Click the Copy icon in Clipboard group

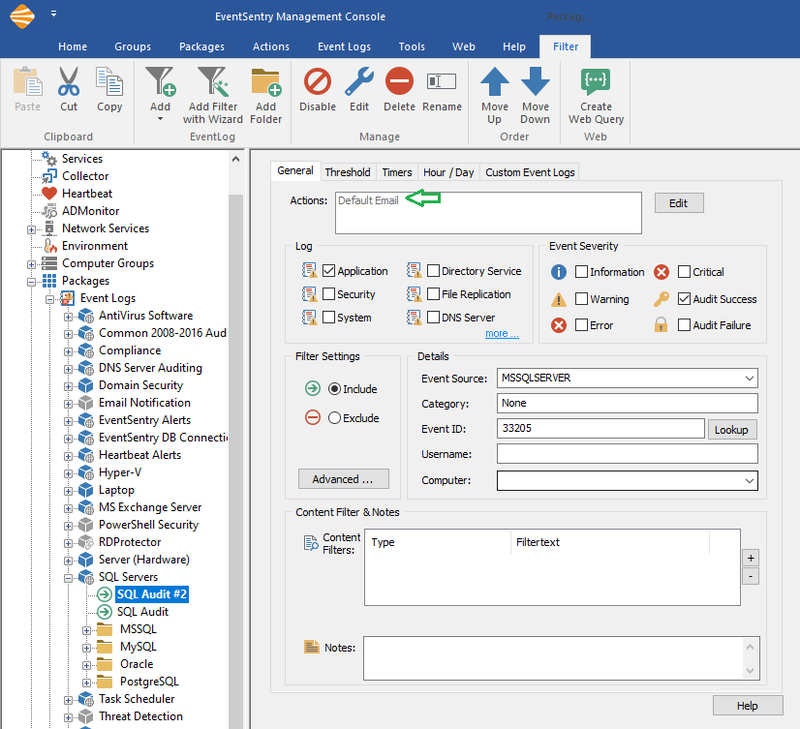click(109, 82)
